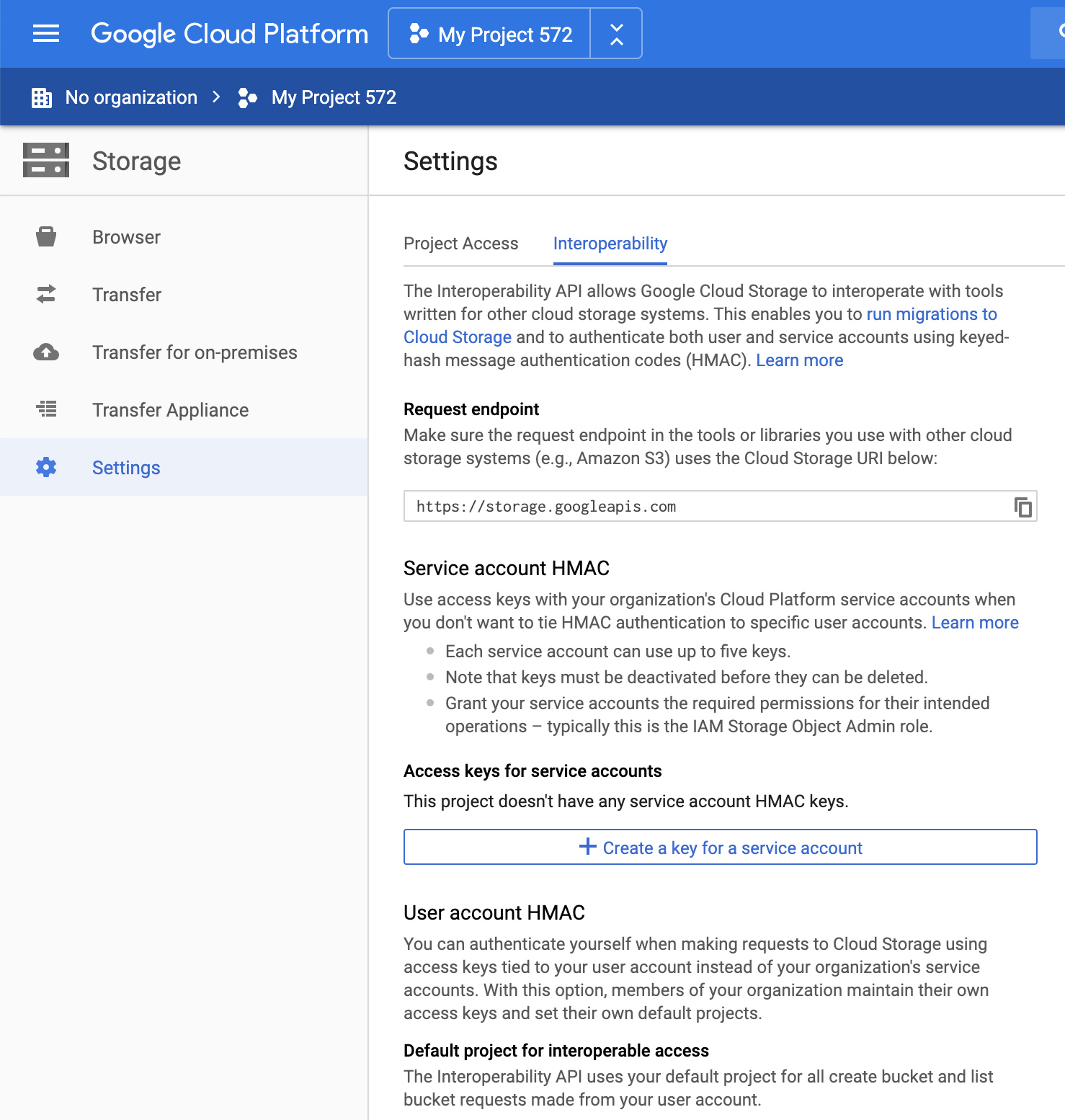Click Learn more after HMAC description
This screenshot has height=1120, width=1065.
[x=799, y=360]
